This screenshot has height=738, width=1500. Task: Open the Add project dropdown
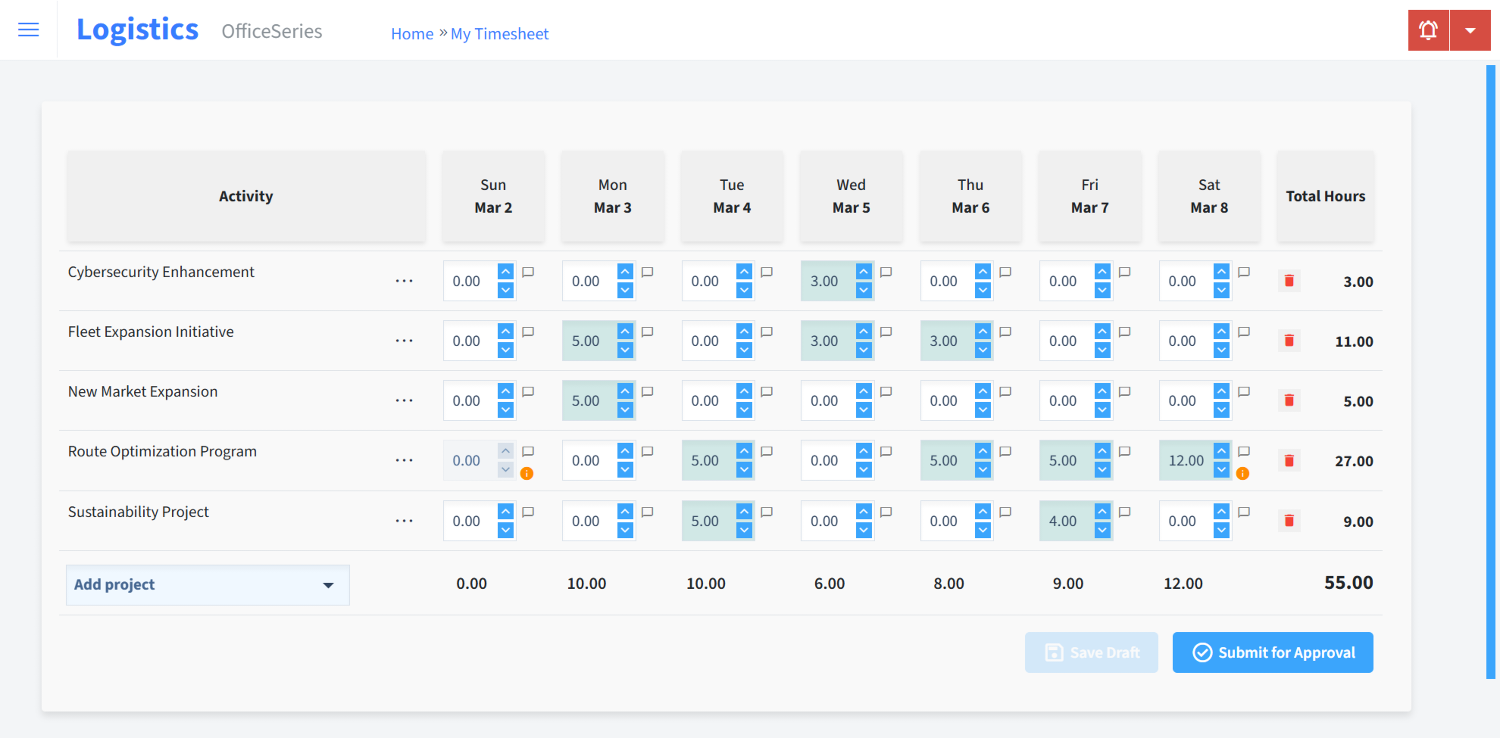pyautogui.click(x=207, y=584)
